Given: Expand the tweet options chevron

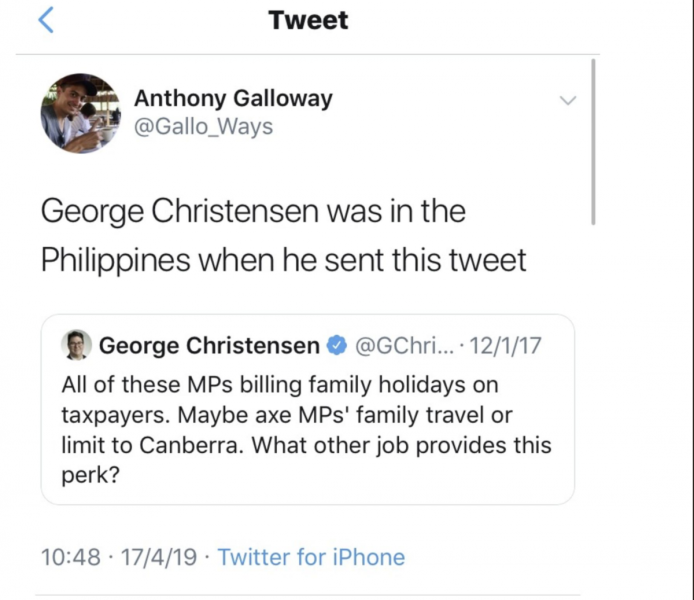Looking at the screenshot, I should [567, 101].
